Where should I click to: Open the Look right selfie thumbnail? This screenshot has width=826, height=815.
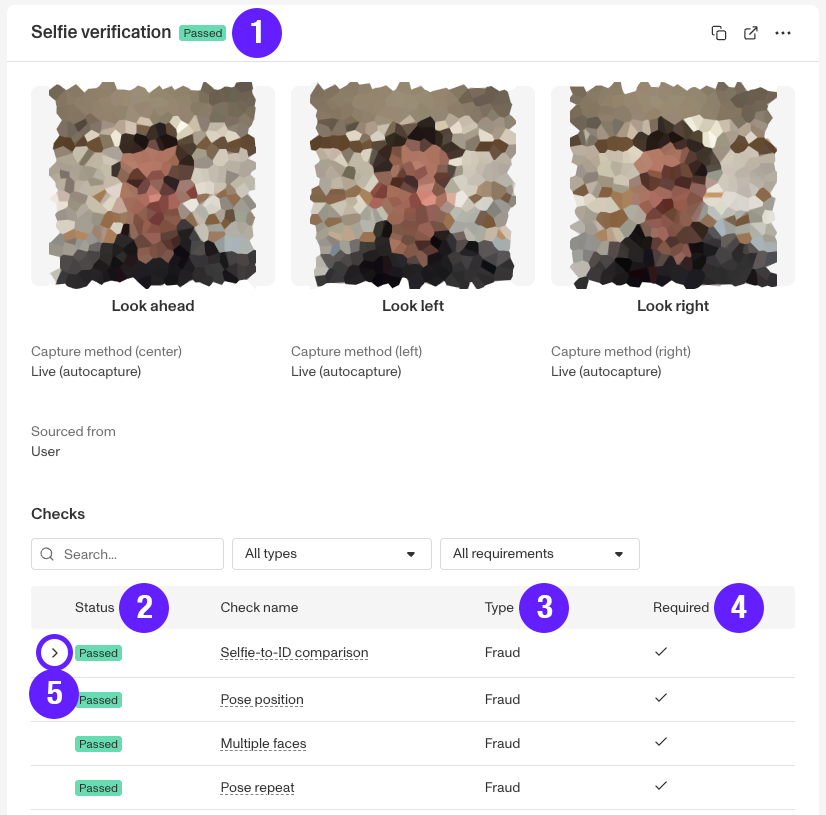click(673, 185)
